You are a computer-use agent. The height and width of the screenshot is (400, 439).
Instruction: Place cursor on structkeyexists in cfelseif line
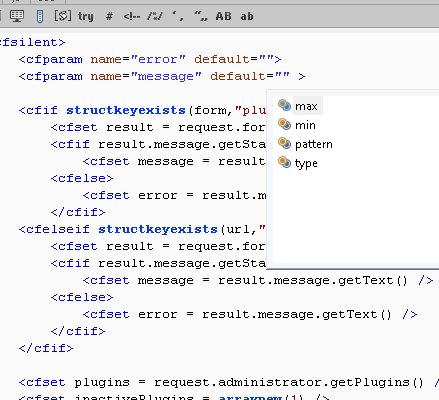coord(158,229)
